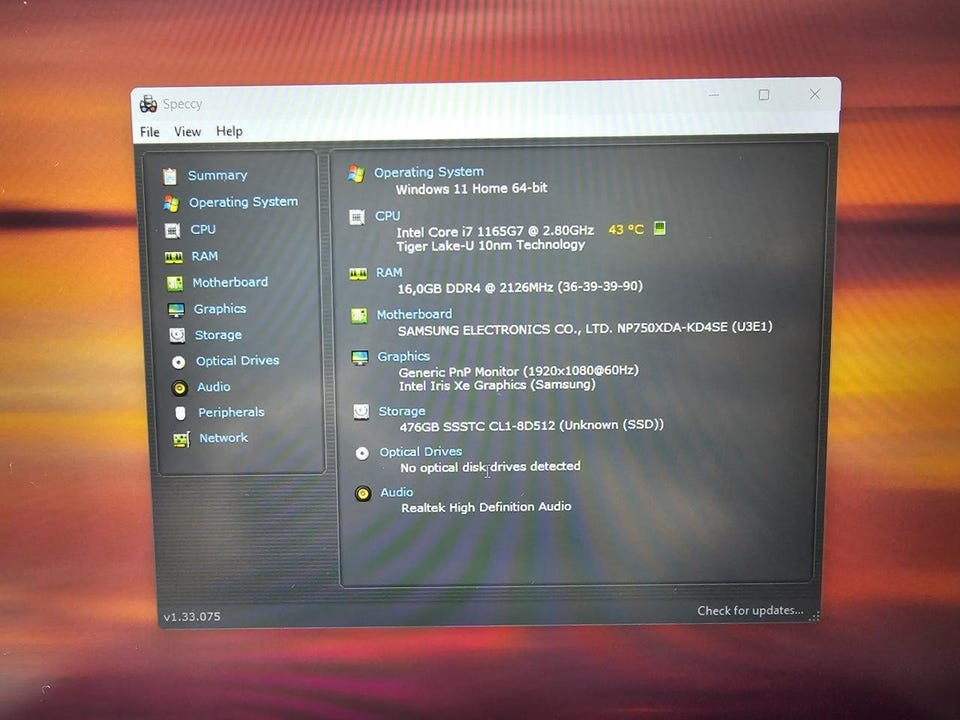Click No optical disk drives detected text
Screen dimensions: 960x720
point(490,467)
